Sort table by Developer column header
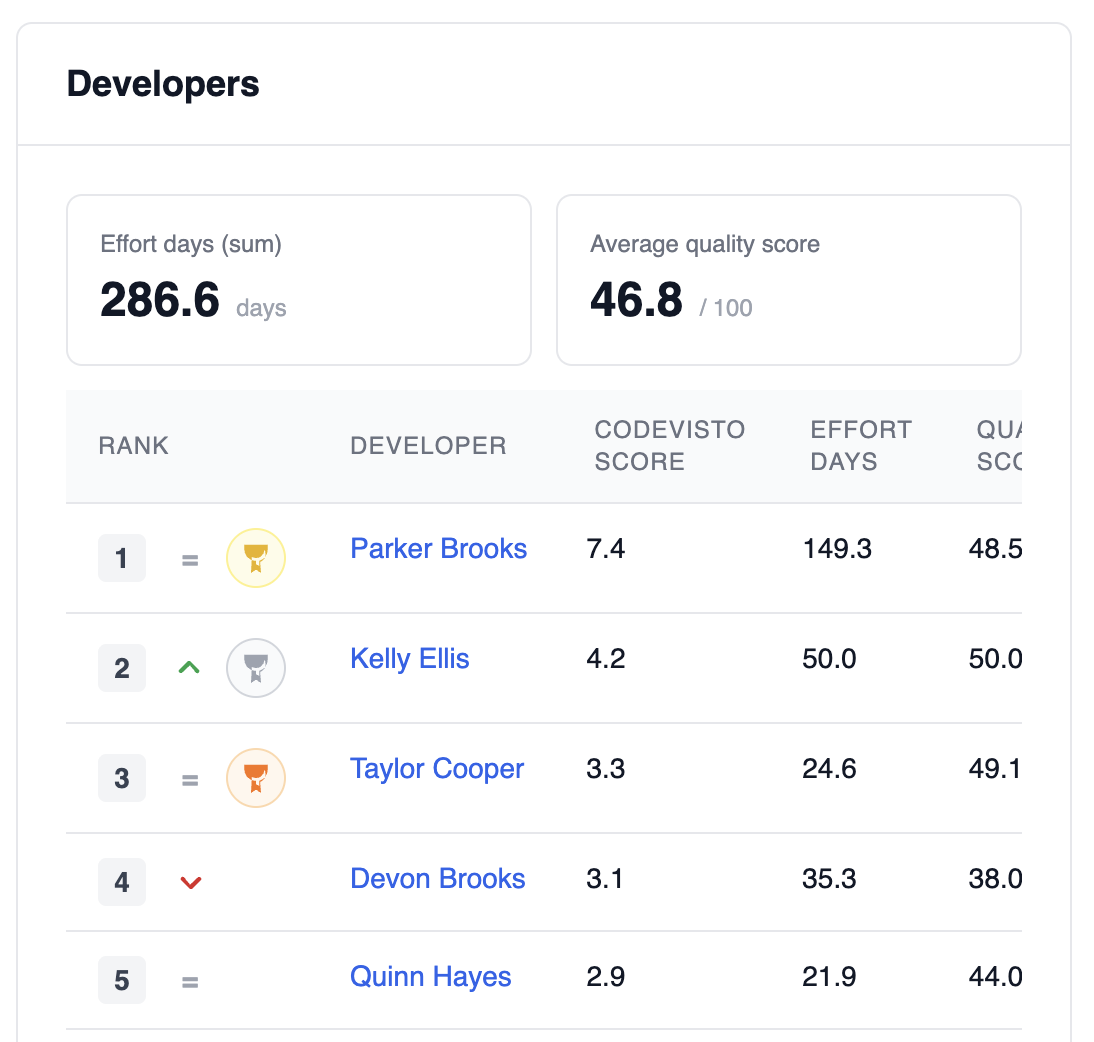 pos(428,446)
